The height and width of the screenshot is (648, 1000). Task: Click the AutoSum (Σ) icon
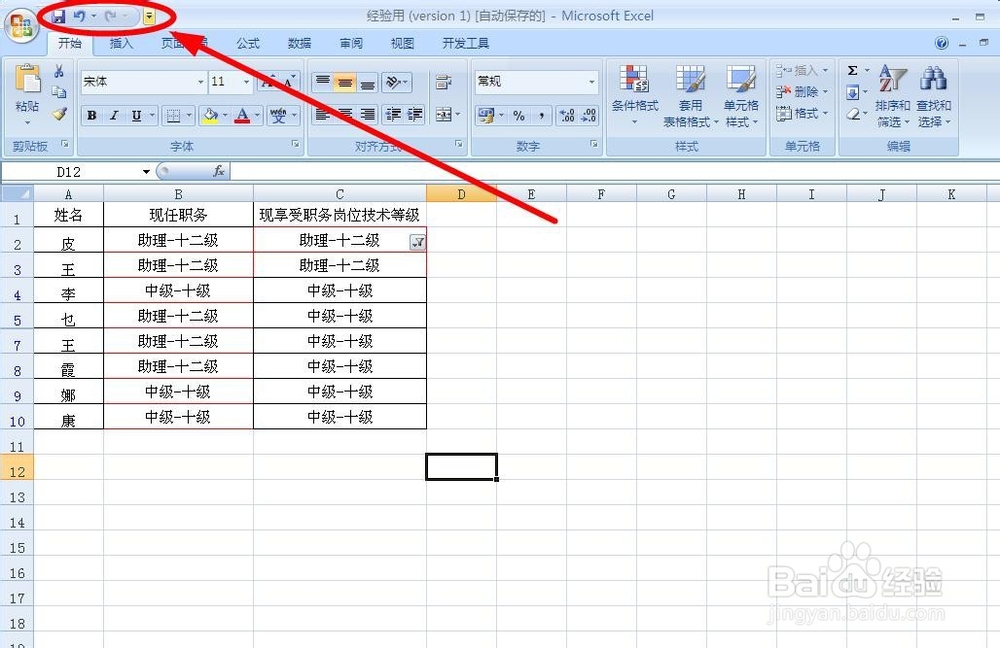click(853, 70)
